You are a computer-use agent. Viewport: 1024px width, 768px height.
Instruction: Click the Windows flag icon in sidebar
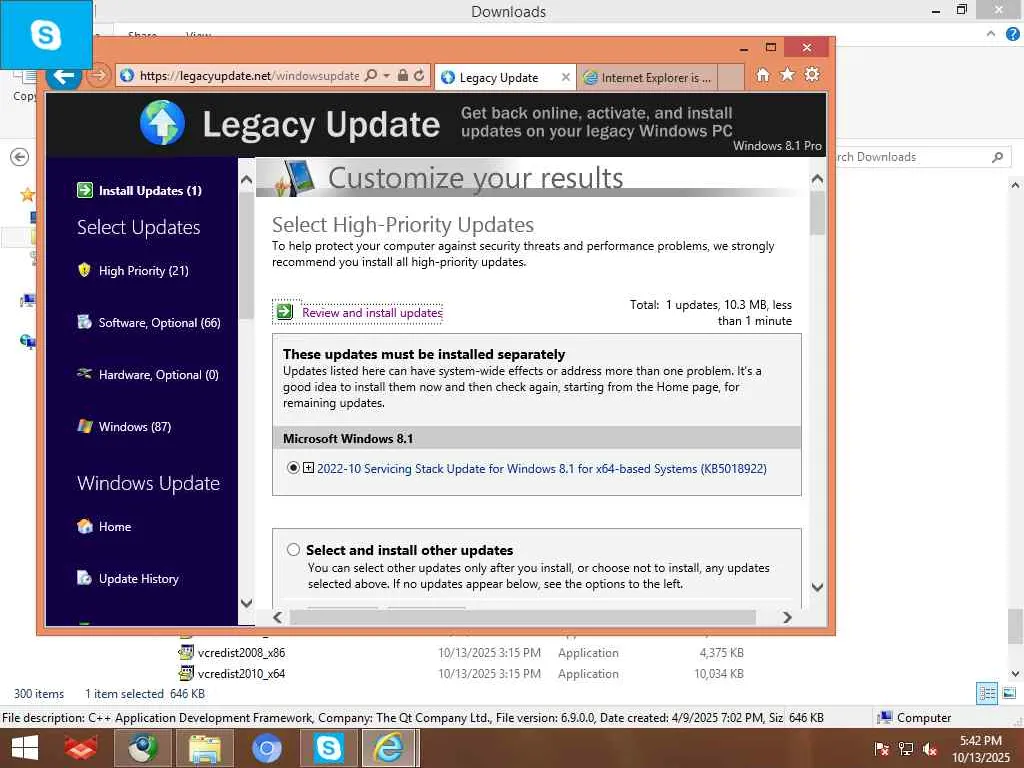point(85,426)
